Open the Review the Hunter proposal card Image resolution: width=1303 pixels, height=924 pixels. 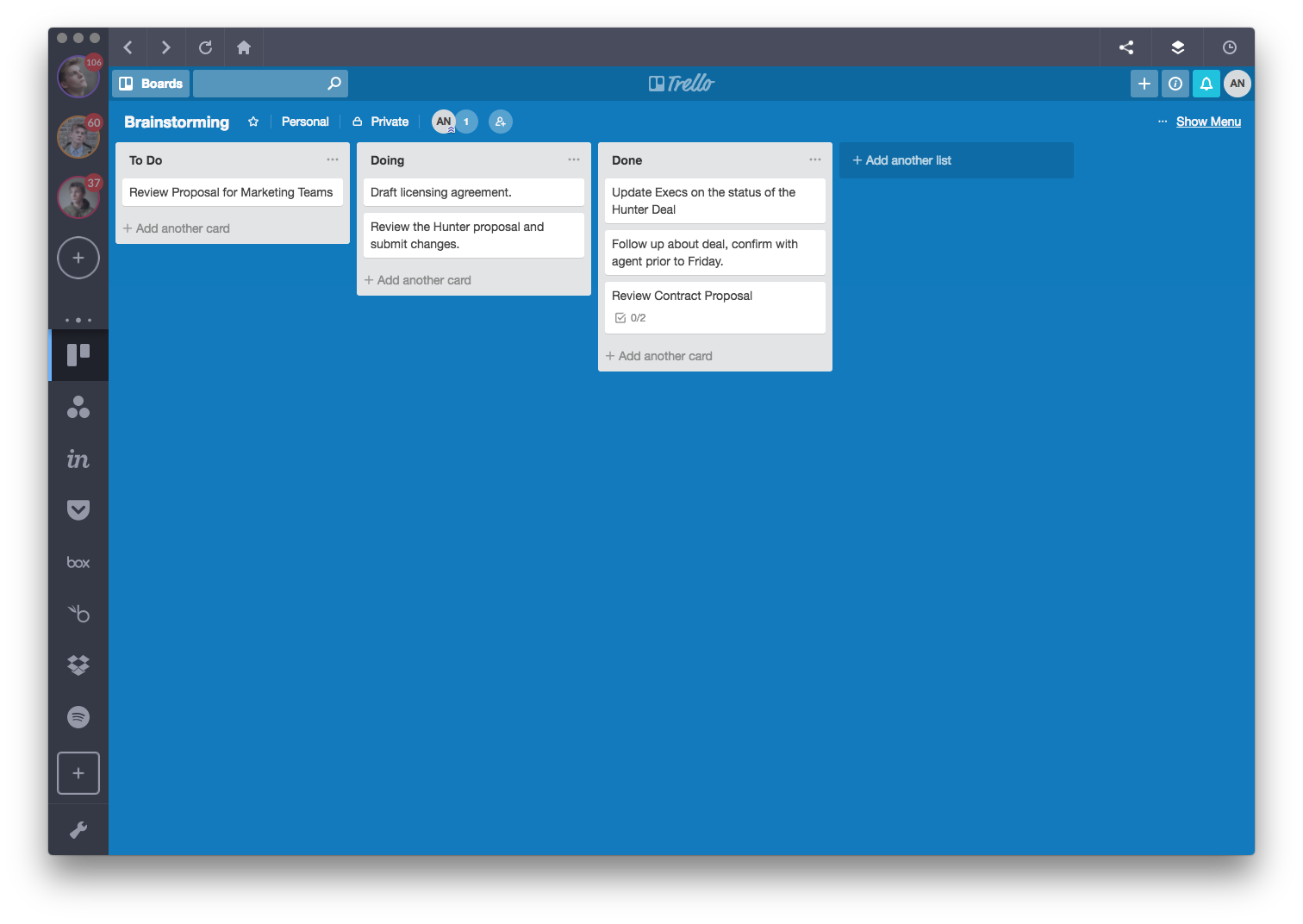click(474, 235)
